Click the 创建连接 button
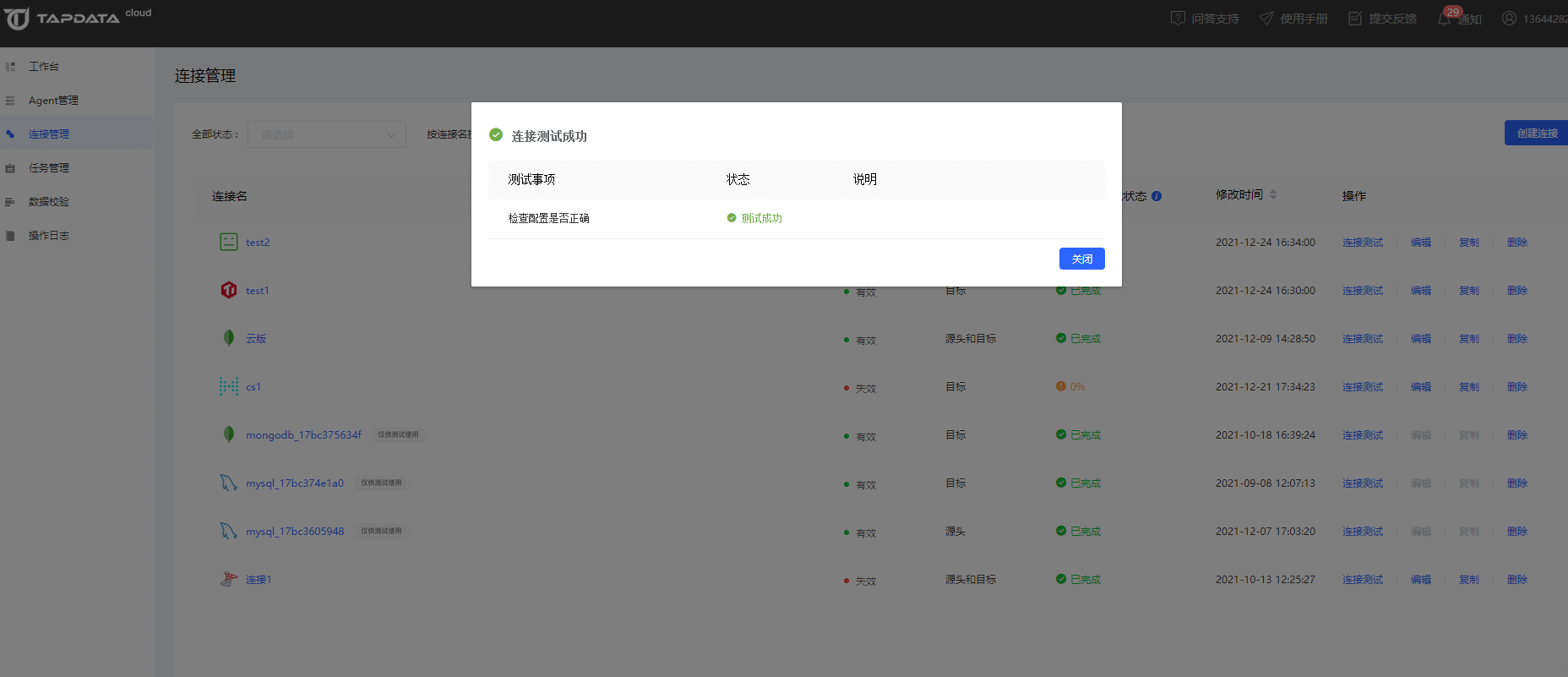 (1536, 133)
